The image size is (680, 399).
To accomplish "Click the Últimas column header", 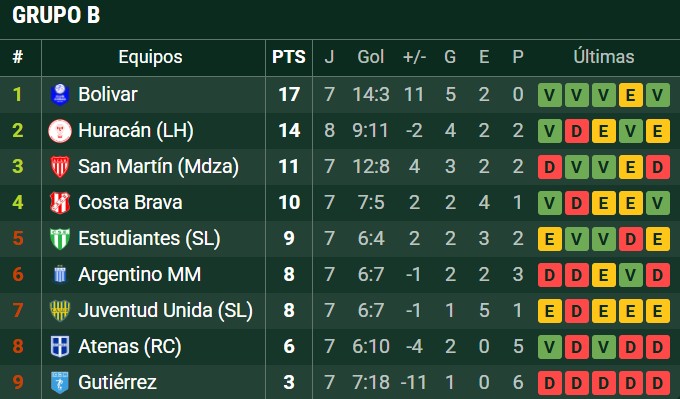I will click(604, 57).
